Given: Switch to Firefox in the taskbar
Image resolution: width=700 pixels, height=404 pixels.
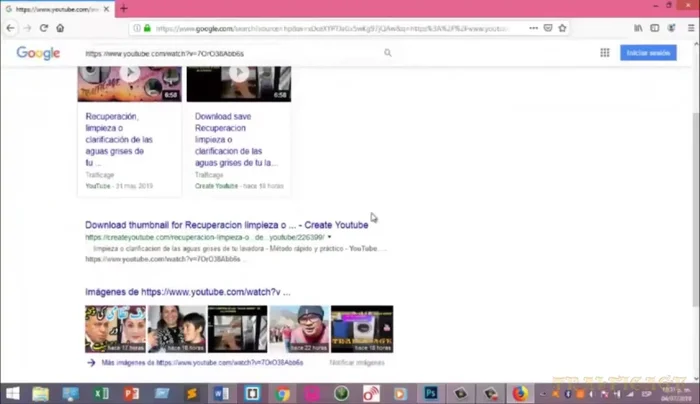Looking at the screenshot, I should point(520,393).
